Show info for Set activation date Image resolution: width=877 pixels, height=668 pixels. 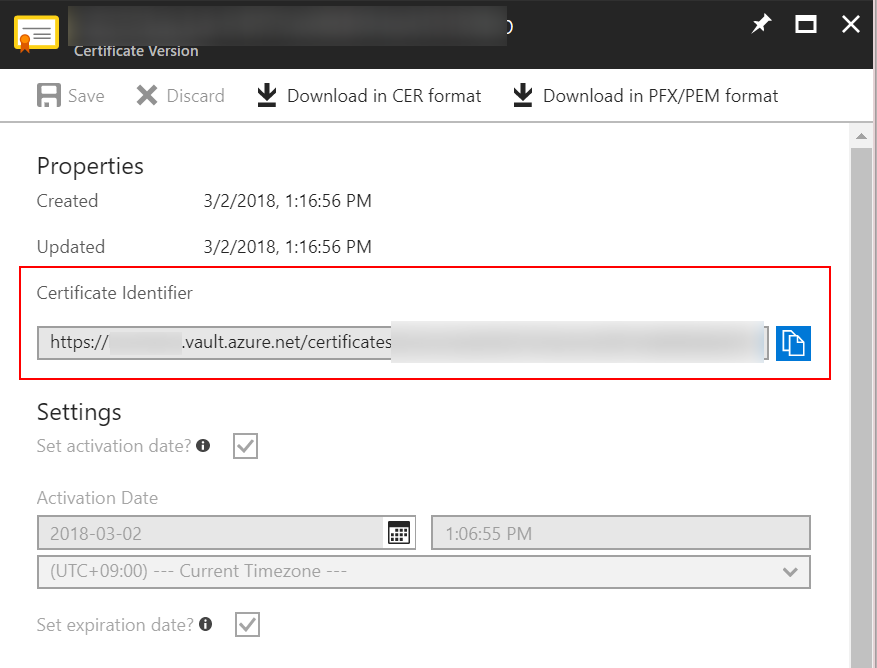coord(204,446)
